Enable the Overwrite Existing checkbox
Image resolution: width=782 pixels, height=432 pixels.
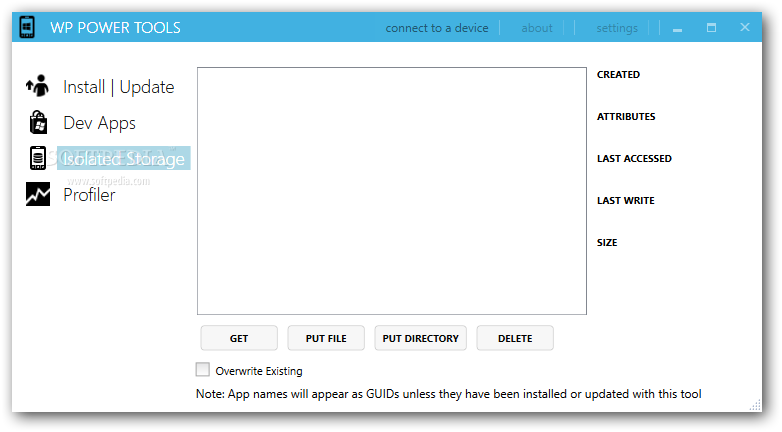[202, 370]
